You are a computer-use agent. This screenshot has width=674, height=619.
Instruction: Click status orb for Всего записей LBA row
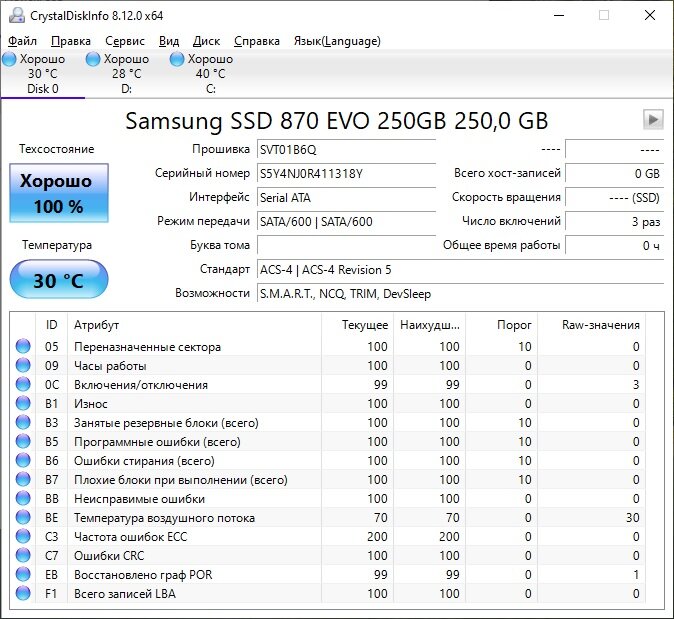[x=23, y=593]
